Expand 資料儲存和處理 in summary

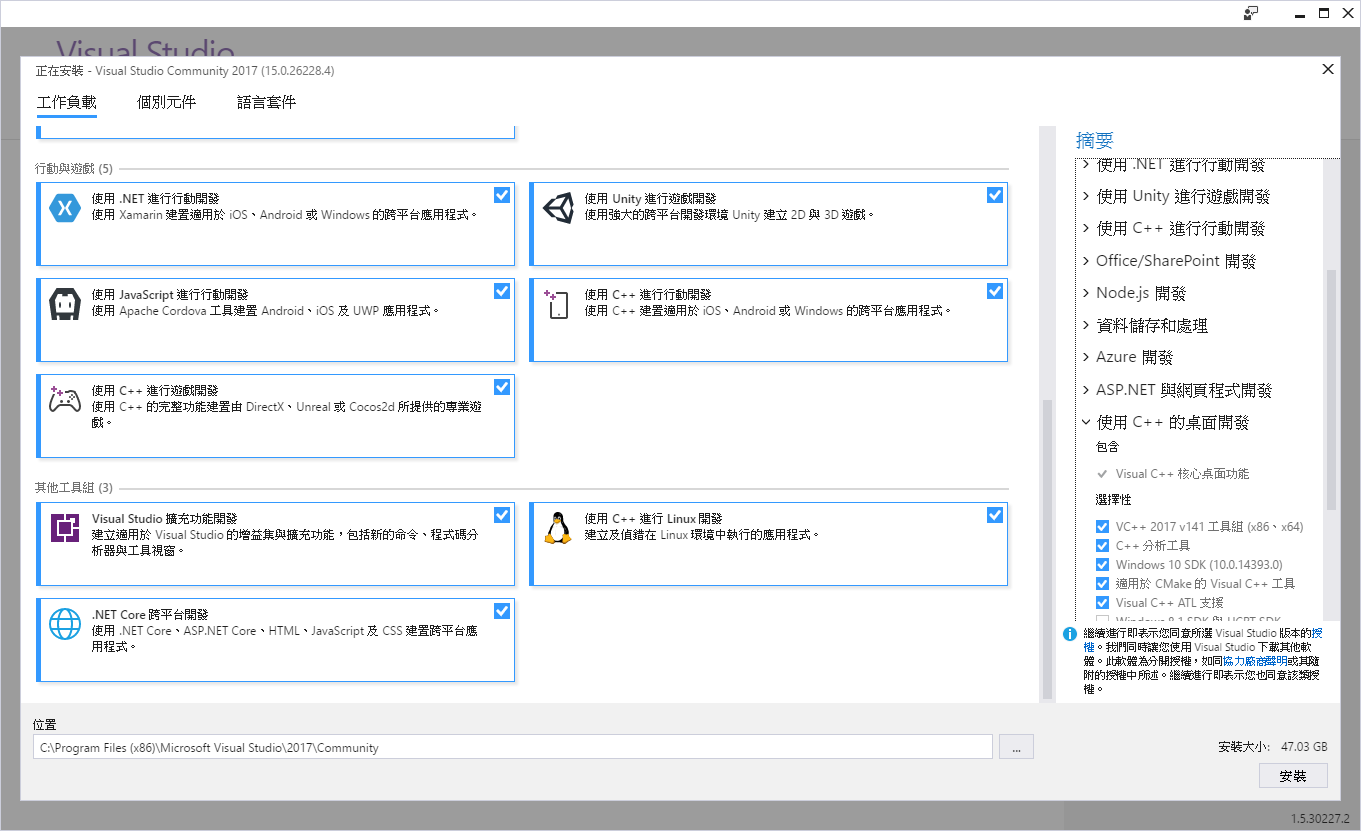[1086, 325]
